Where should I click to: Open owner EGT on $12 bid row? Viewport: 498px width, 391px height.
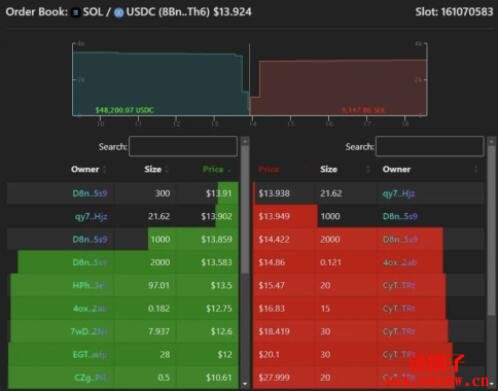pos(90,354)
